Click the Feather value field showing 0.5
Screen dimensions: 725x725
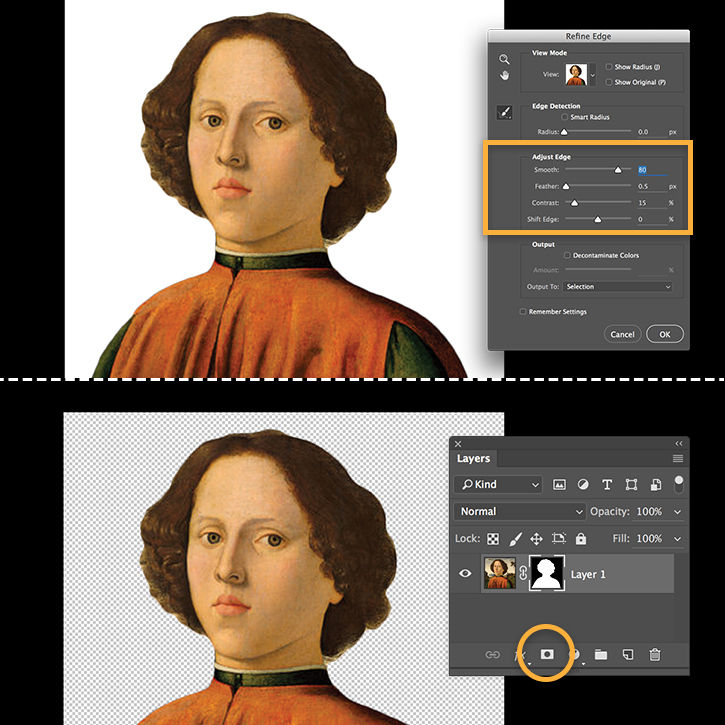tap(651, 186)
